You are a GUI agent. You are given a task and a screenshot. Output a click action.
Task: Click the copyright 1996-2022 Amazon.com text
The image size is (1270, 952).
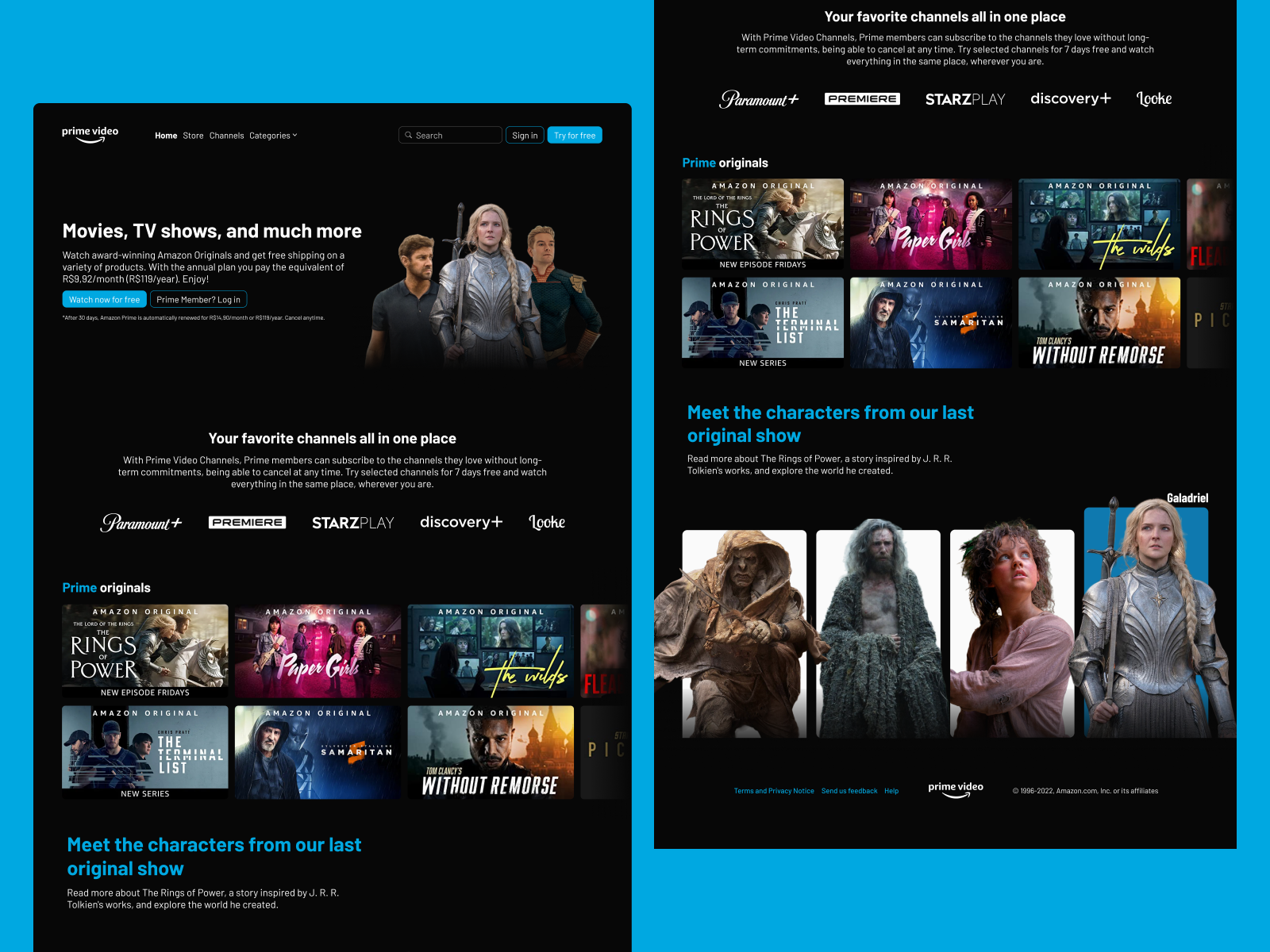pyautogui.click(x=1085, y=791)
